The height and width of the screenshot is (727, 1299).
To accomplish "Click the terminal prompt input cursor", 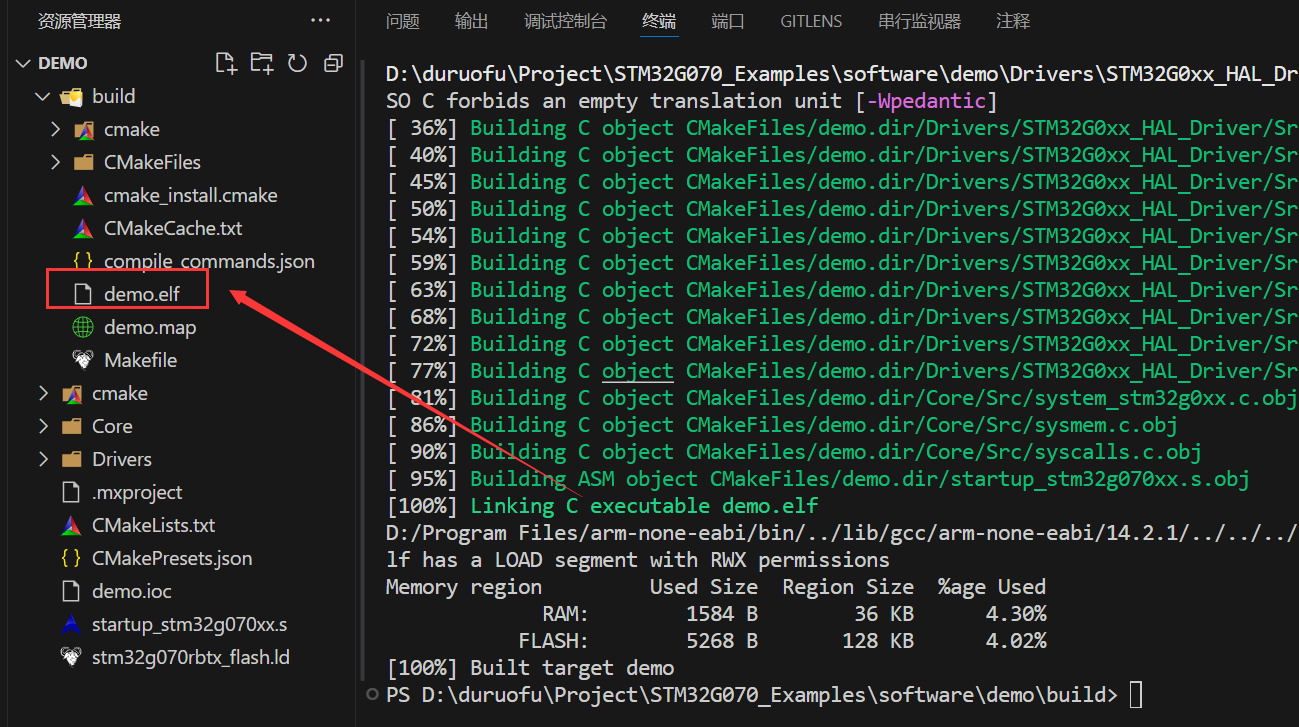I will [x=1134, y=694].
